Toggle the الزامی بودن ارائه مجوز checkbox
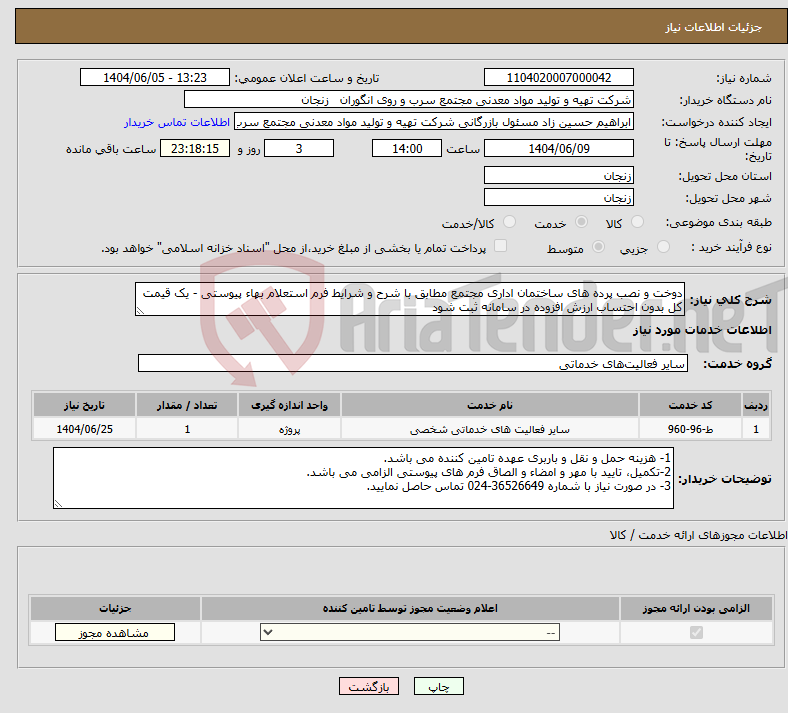The height and width of the screenshot is (713, 788). click(697, 632)
